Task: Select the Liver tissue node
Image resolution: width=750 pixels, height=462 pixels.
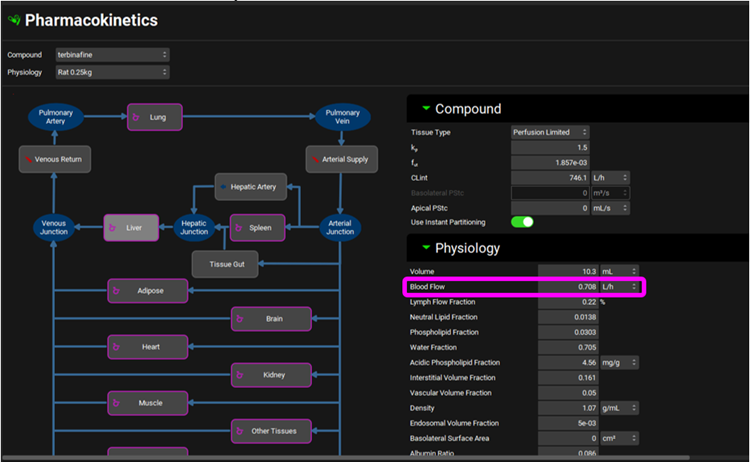Action: [131, 228]
